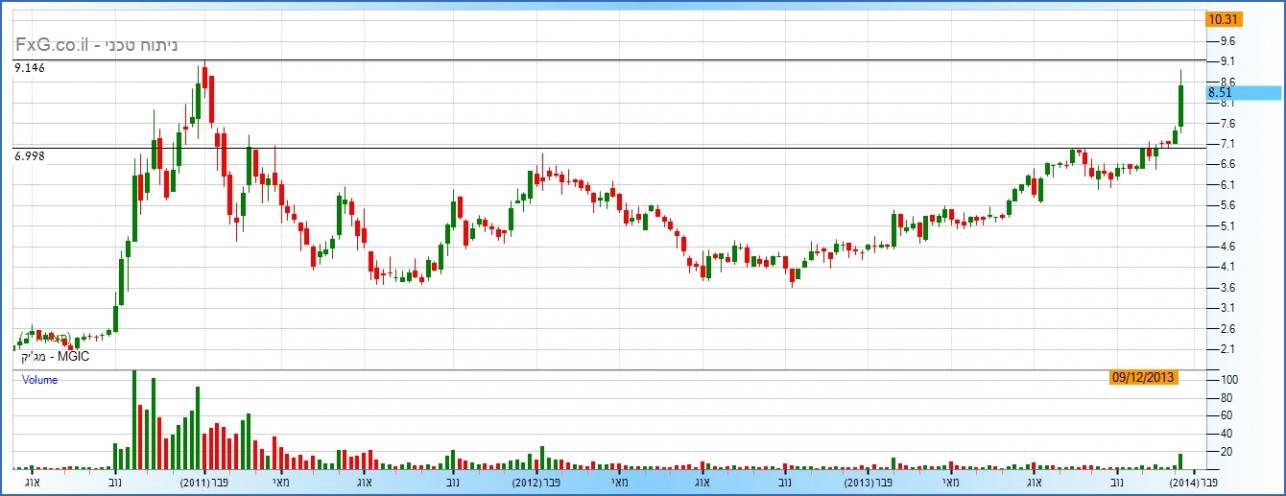Jump to פבר (2011) on time axis
The height and width of the screenshot is (496, 1286).
[x=204, y=481]
